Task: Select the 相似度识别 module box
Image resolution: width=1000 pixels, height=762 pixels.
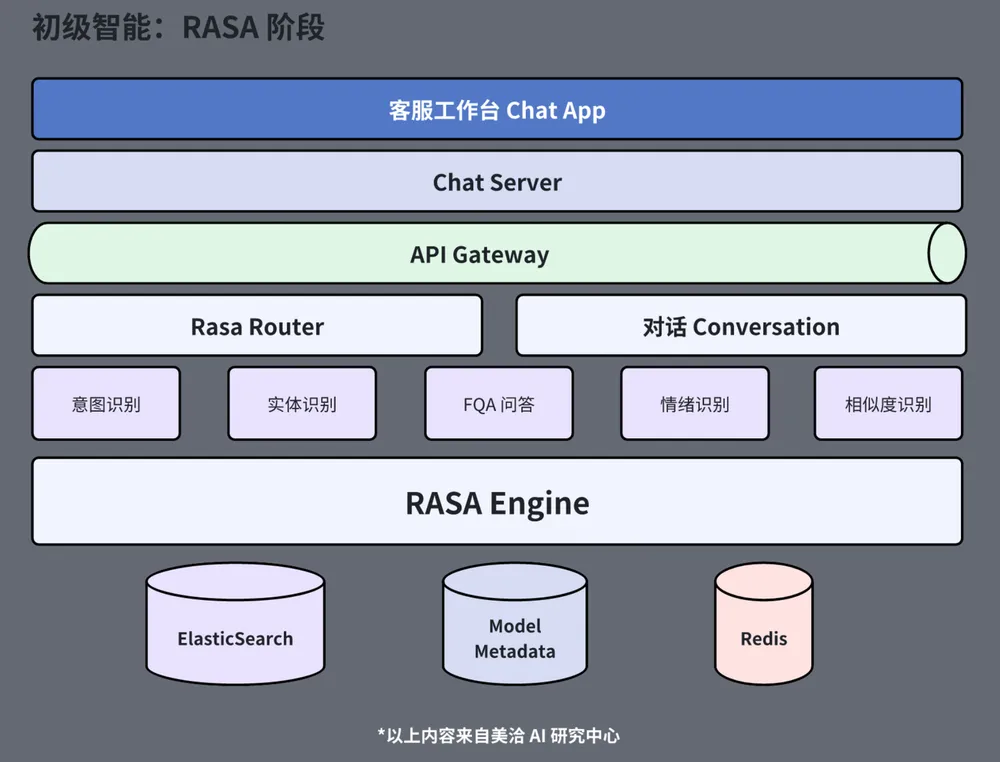Action: click(x=888, y=404)
